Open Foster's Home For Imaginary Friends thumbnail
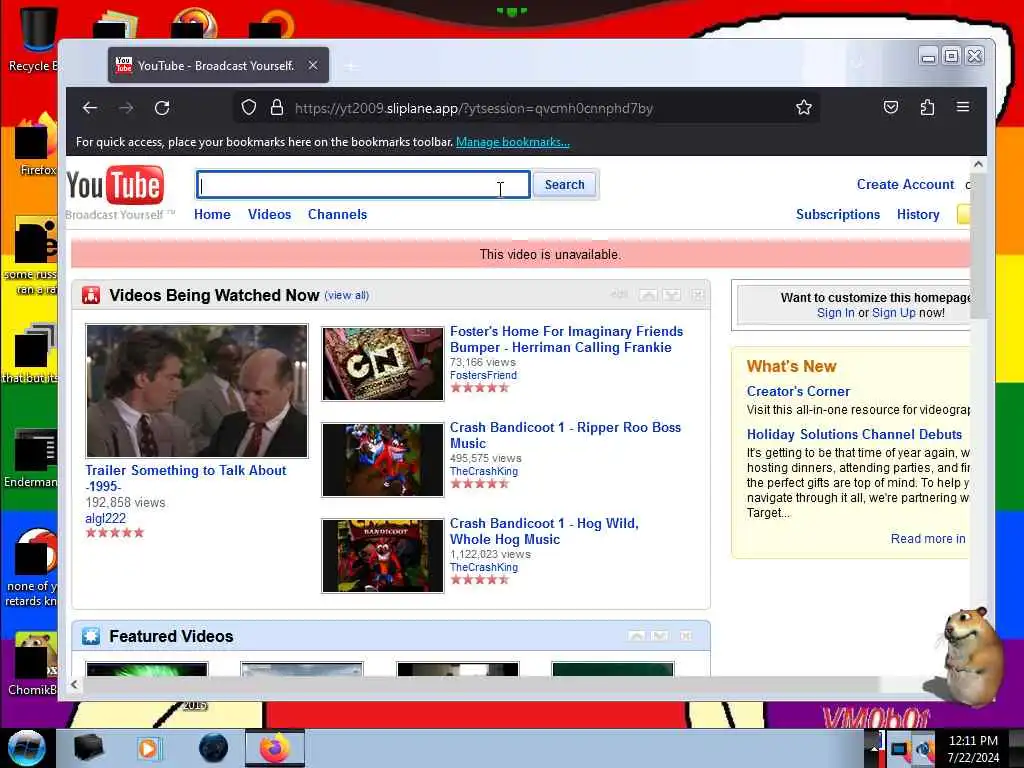 pos(383,364)
